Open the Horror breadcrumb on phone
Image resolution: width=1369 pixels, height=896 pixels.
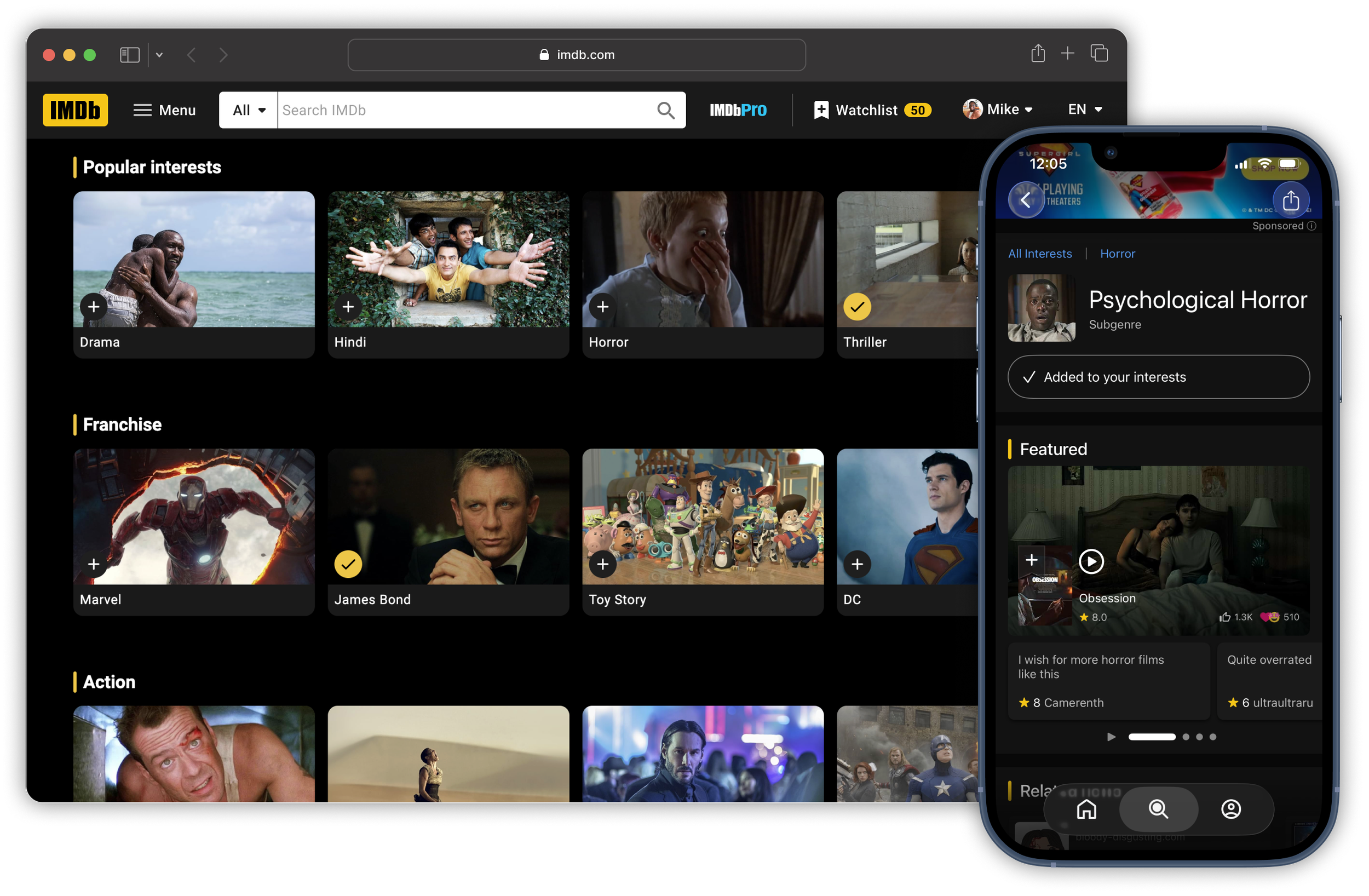tap(1118, 253)
